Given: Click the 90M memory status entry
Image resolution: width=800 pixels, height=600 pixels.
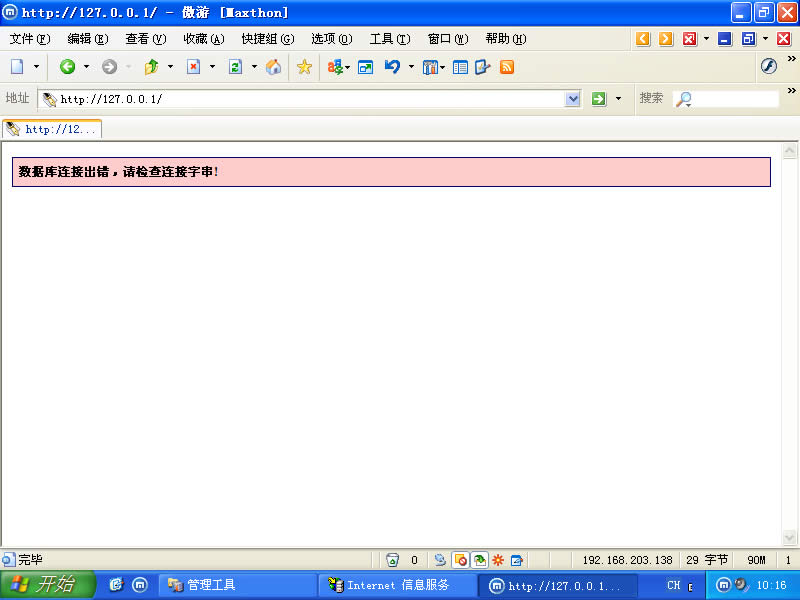Looking at the screenshot, I should (756, 560).
